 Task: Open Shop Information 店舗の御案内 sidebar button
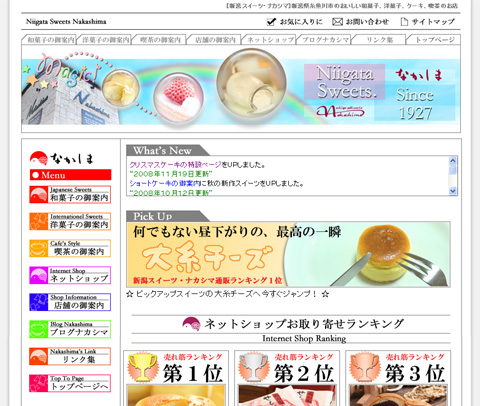70,302
